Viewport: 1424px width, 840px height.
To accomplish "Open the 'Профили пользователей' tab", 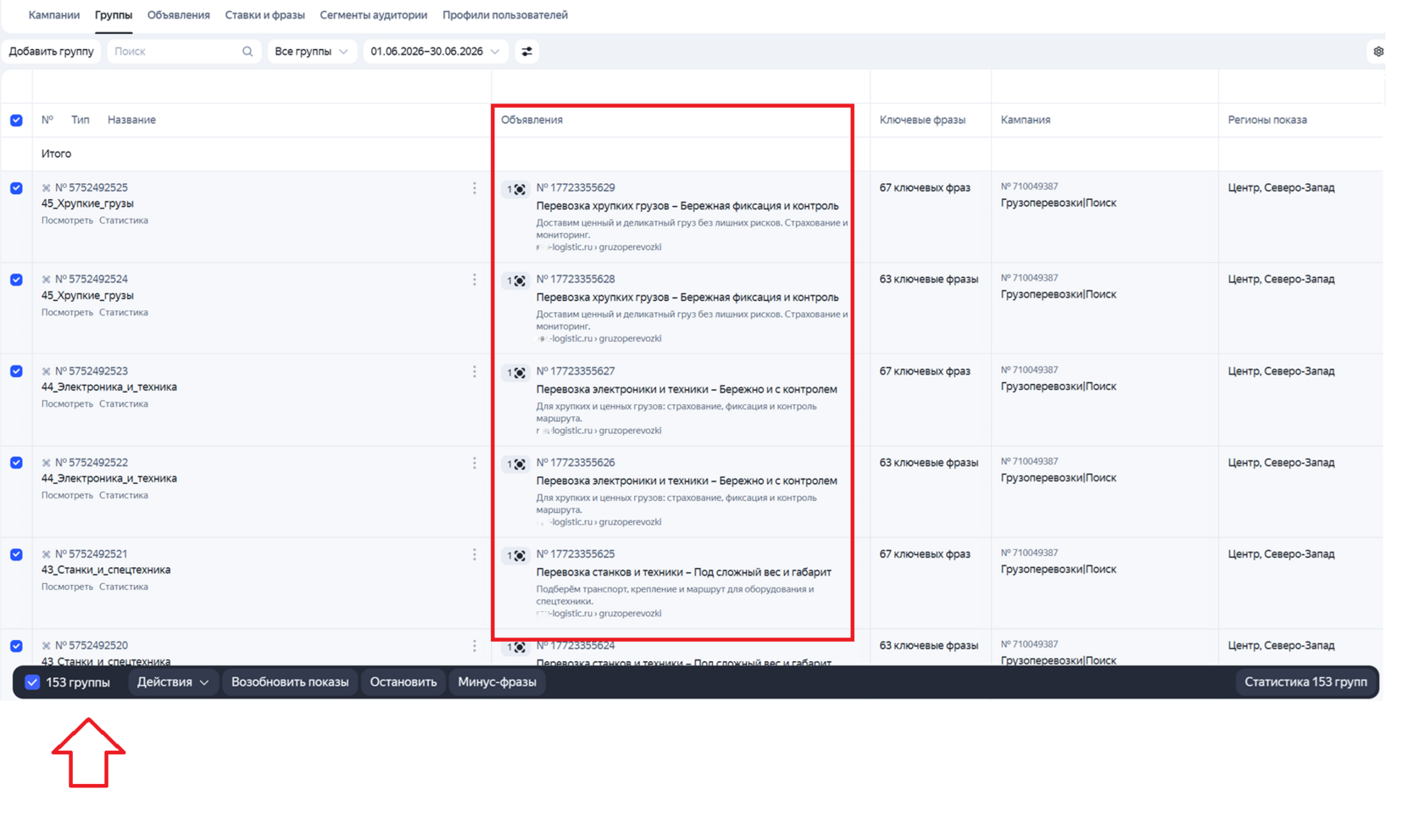I will [x=505, y=15].
